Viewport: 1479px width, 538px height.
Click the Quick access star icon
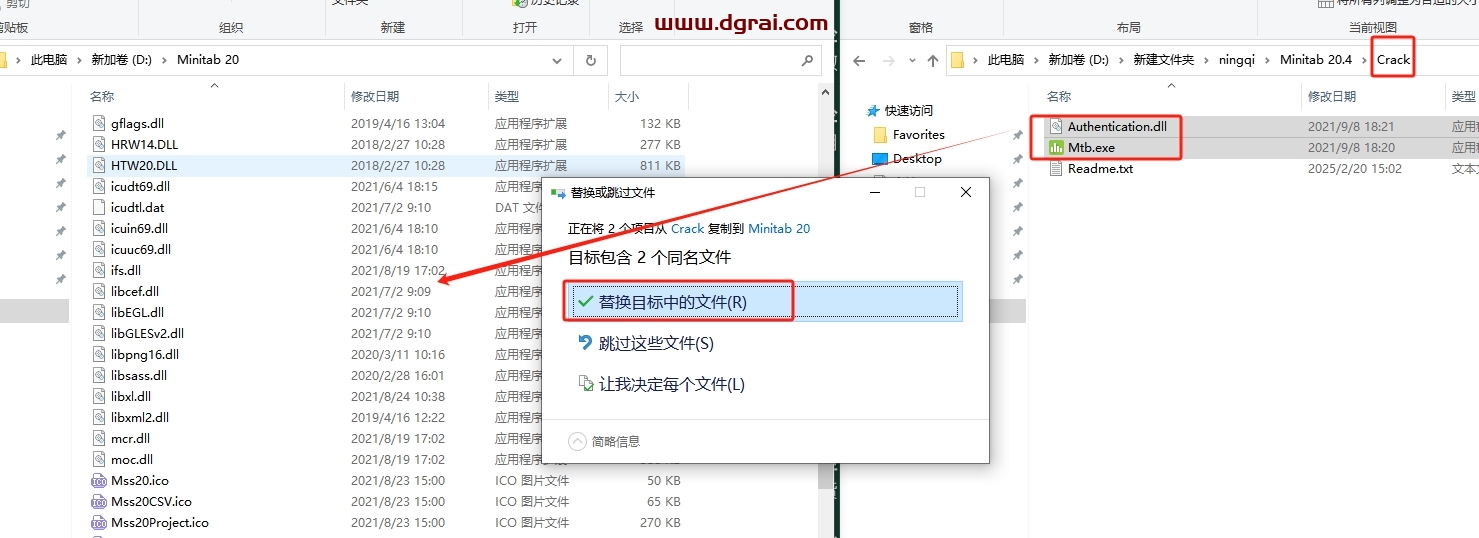pyautogui.click(x=873, y=110)
